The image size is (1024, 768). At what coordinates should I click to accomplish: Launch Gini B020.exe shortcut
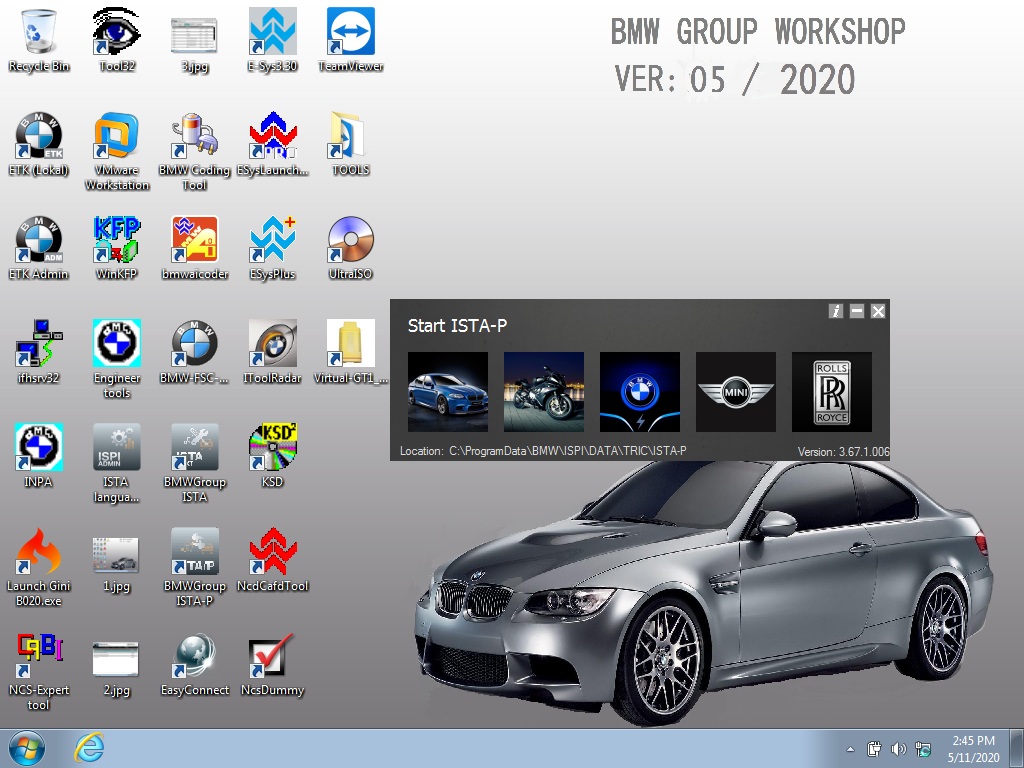(39, 566)
